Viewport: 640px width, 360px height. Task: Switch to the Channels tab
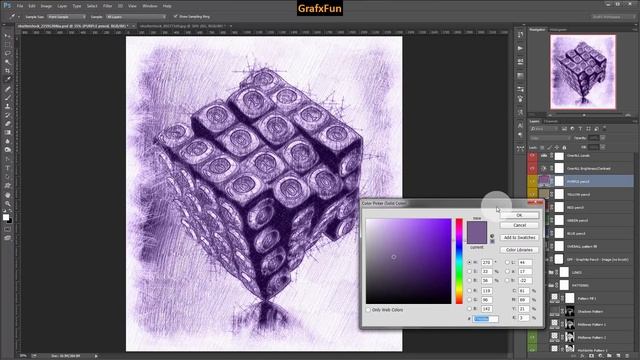click(551, 121)
